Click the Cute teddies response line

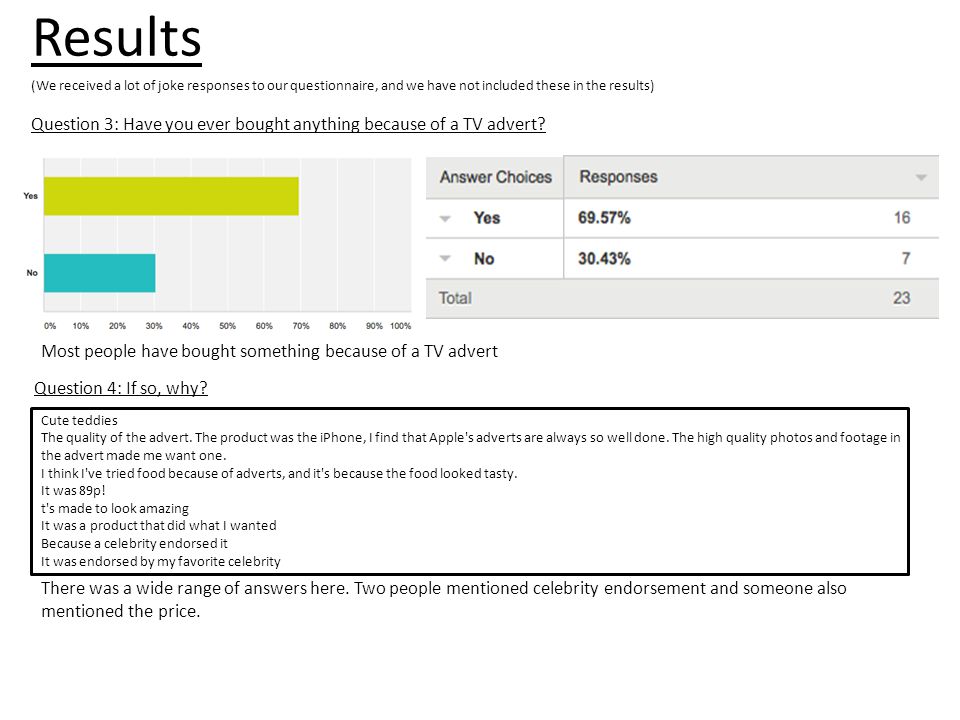79,421
